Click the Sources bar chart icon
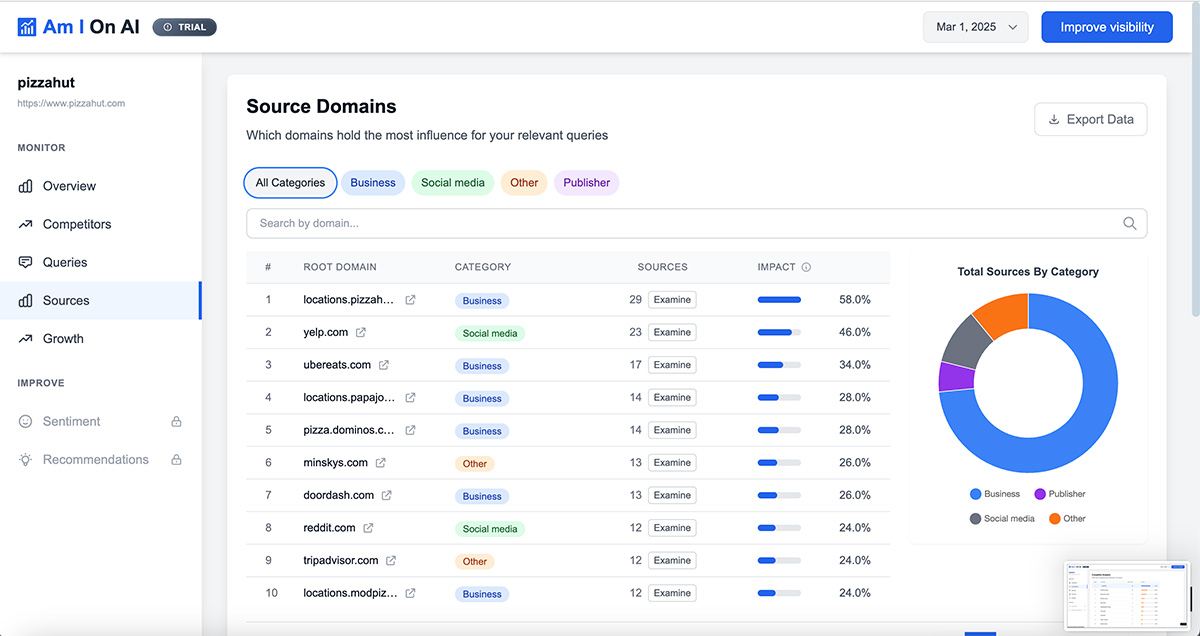 click(x=26, y=300)
